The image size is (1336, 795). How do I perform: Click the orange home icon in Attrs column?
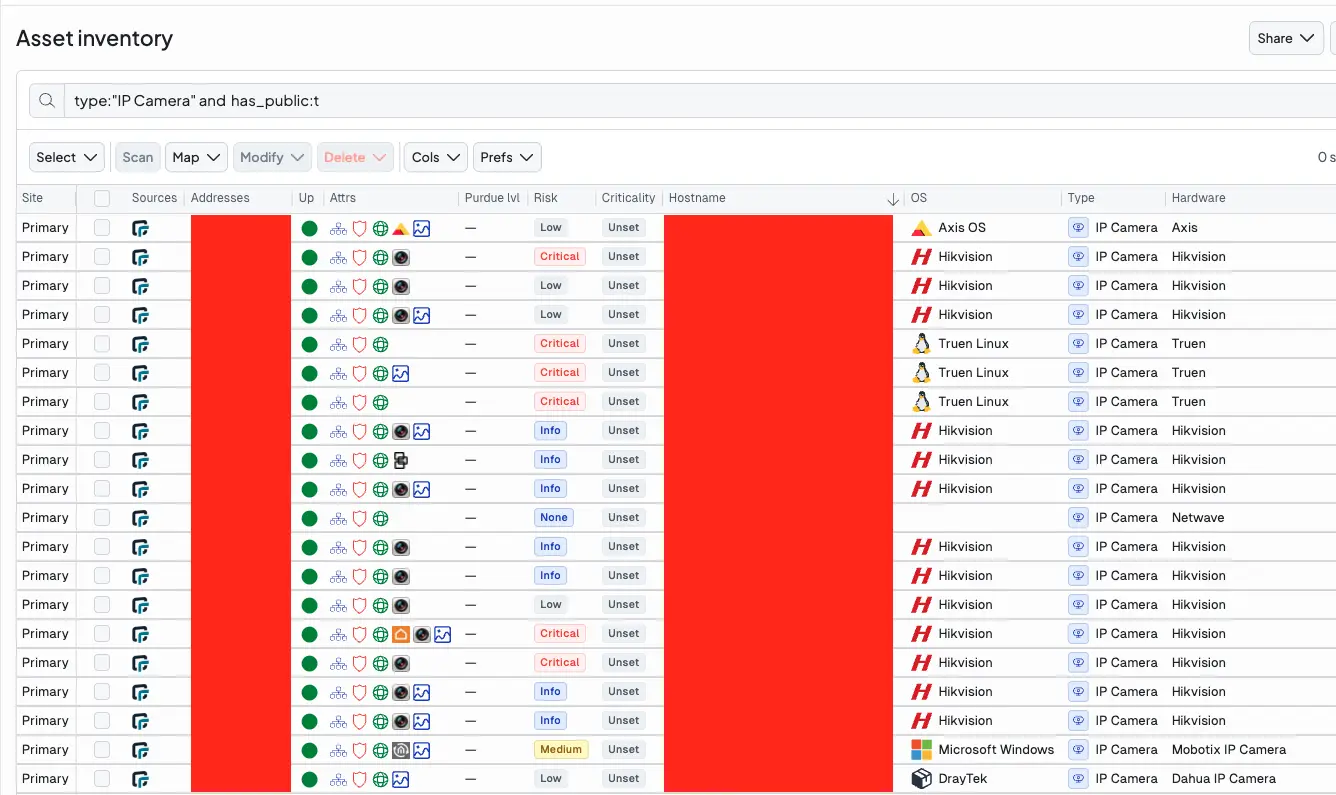coord(400,634)
